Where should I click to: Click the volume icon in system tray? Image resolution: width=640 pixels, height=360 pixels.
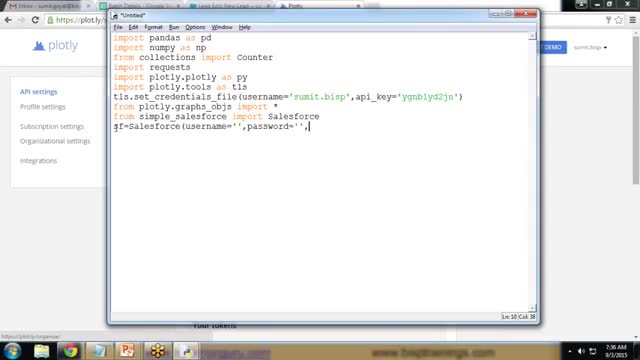(581, 351)
